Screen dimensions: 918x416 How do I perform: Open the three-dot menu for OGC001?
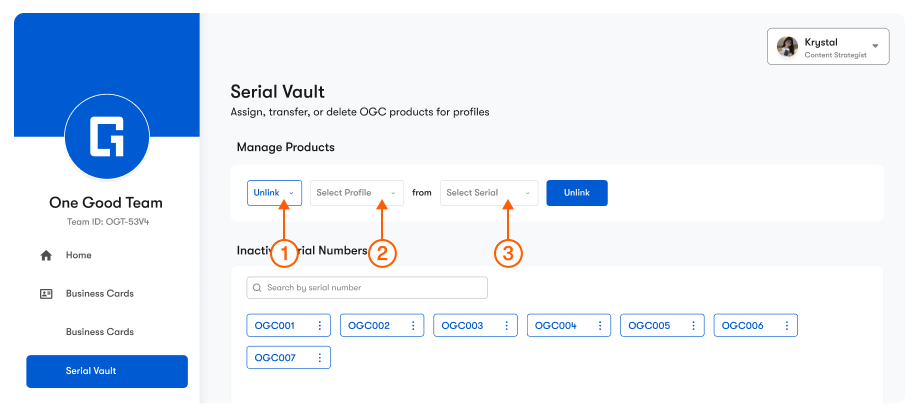pos(319,326)
